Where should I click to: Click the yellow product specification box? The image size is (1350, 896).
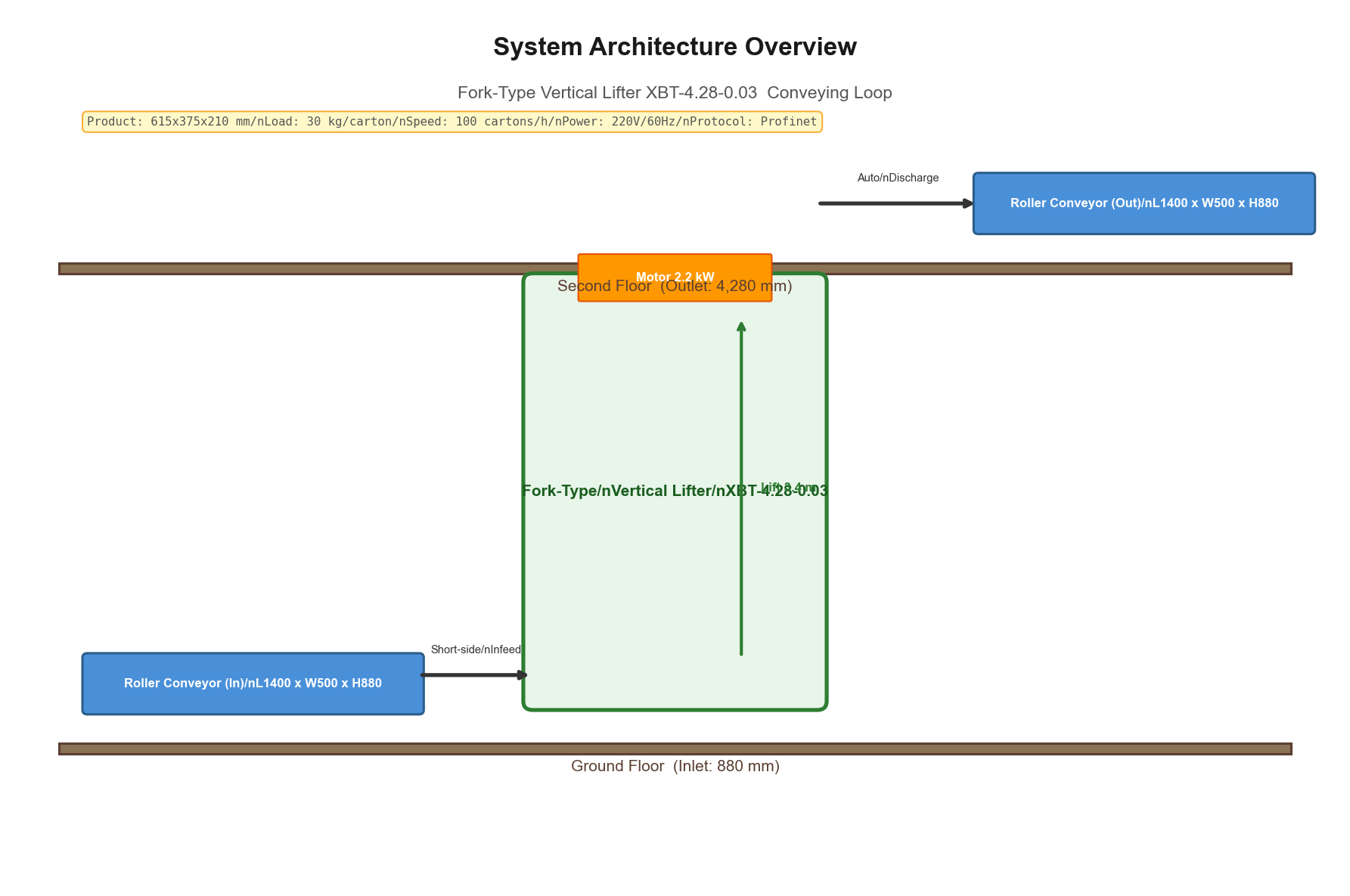click(x=452, y=122)
